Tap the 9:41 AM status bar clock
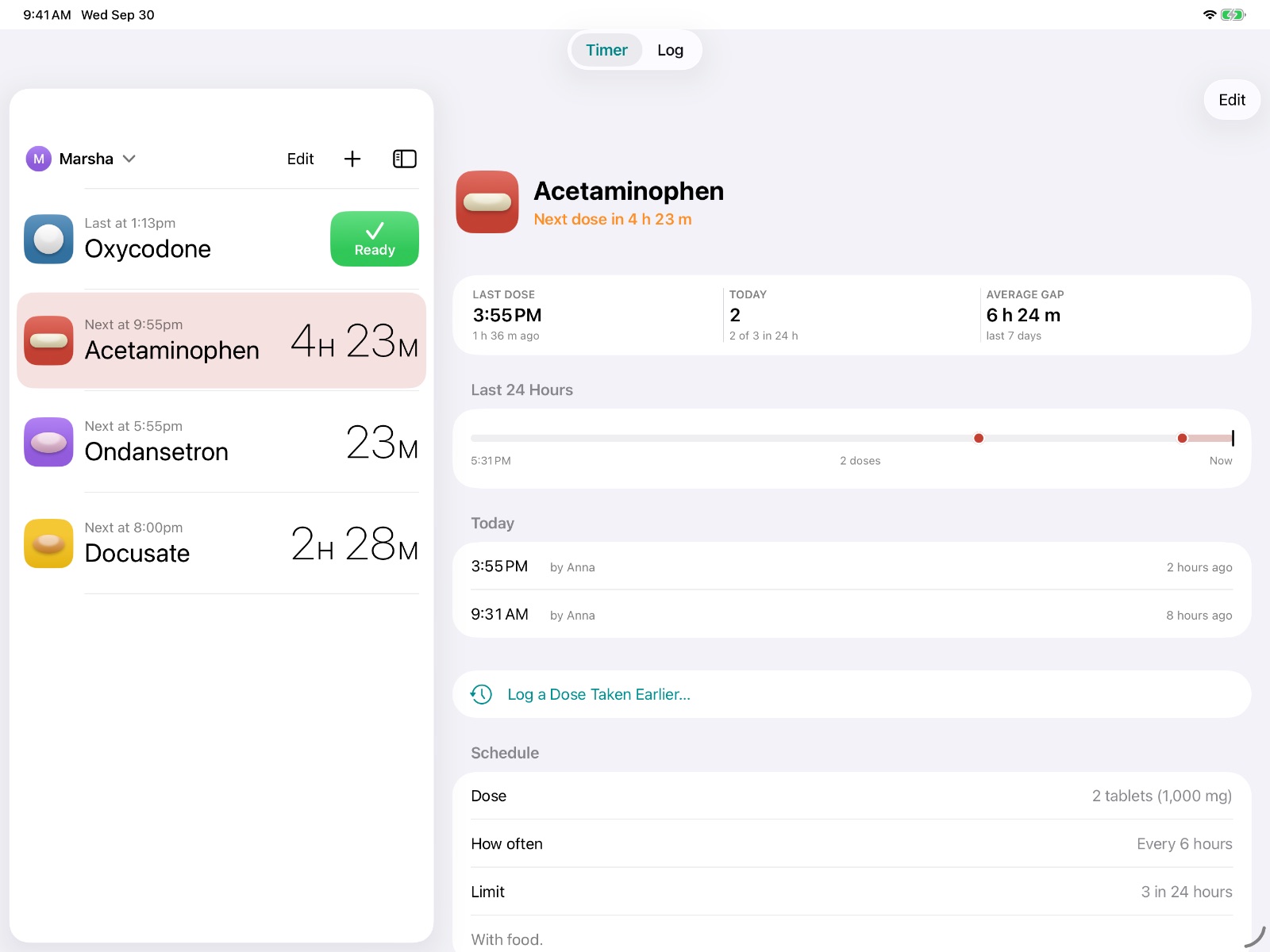1270x952 pixels. coord(47,14)
